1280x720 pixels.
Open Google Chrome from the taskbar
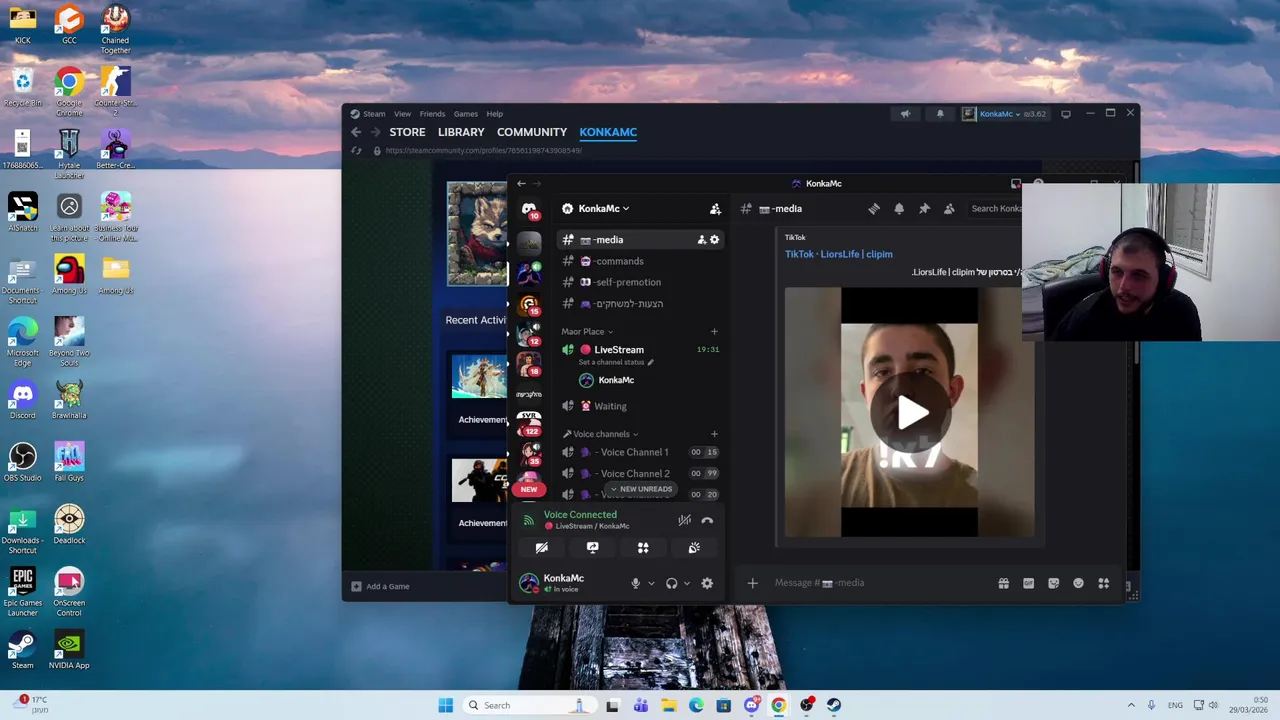[778, 705]
